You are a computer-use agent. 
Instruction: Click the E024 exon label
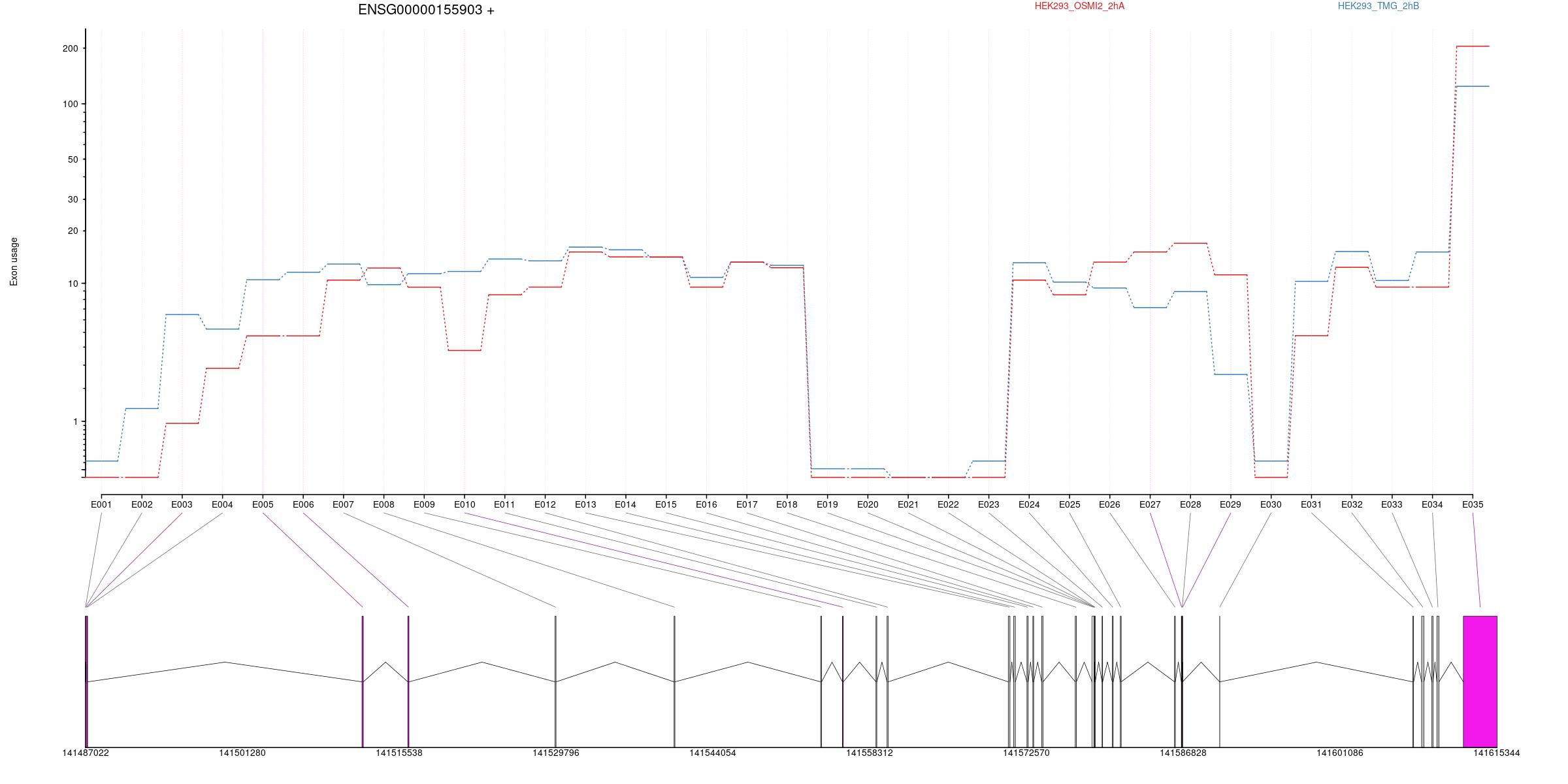point(1029,504)
